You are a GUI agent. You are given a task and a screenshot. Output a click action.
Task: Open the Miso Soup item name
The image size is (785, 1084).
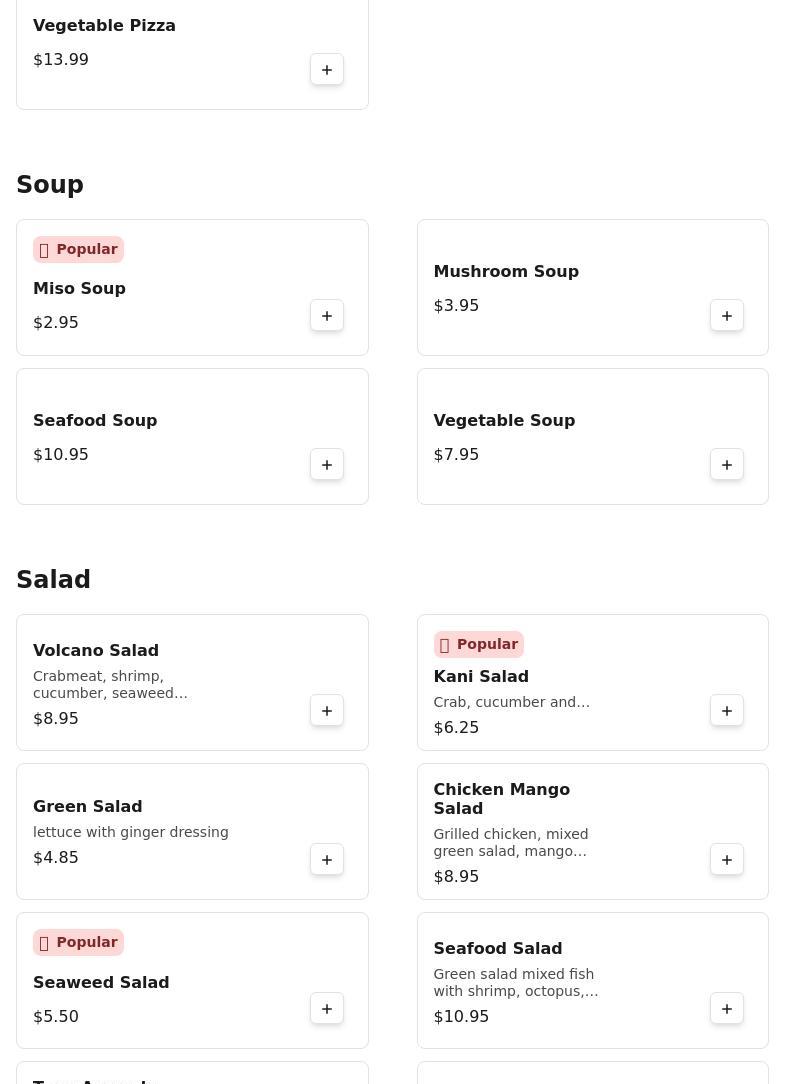click(79, 288)
